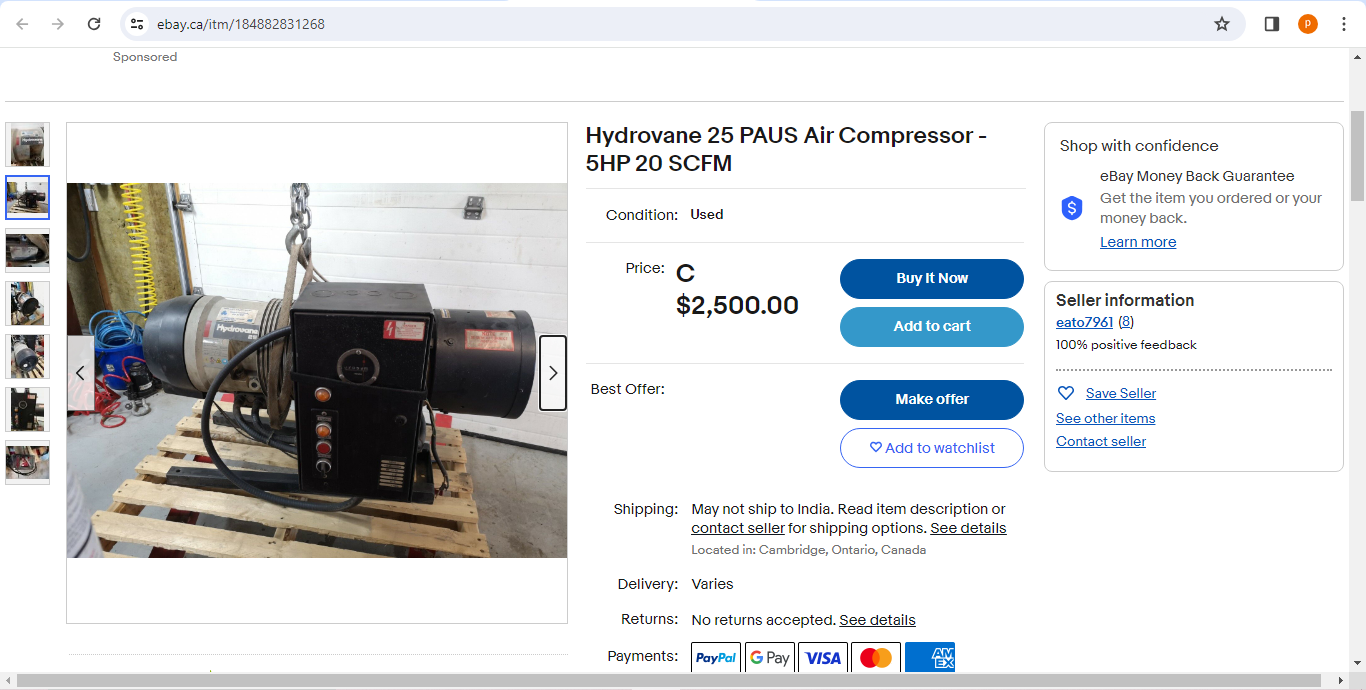This screenshot has width=1366, height=690.
Task: Click the horizontal scrollbar at page bottom
Action: pos(672,681)
